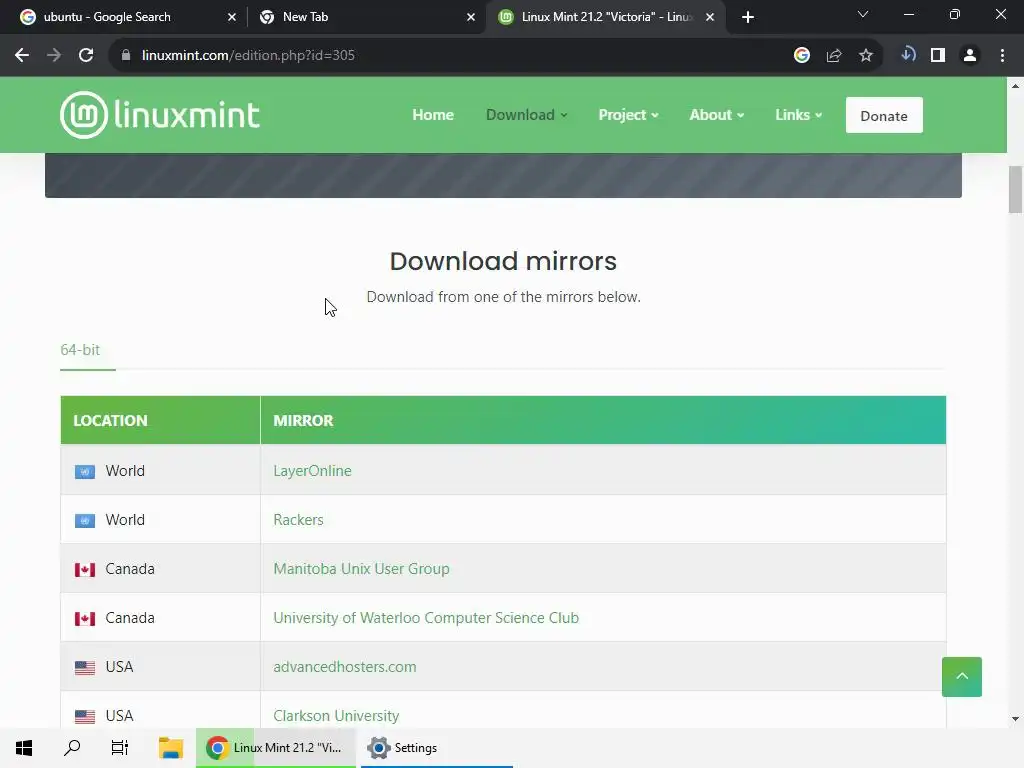Open taskbar search
The height and width of the screenshot is (768, 1024).
(x=72, y=748)
